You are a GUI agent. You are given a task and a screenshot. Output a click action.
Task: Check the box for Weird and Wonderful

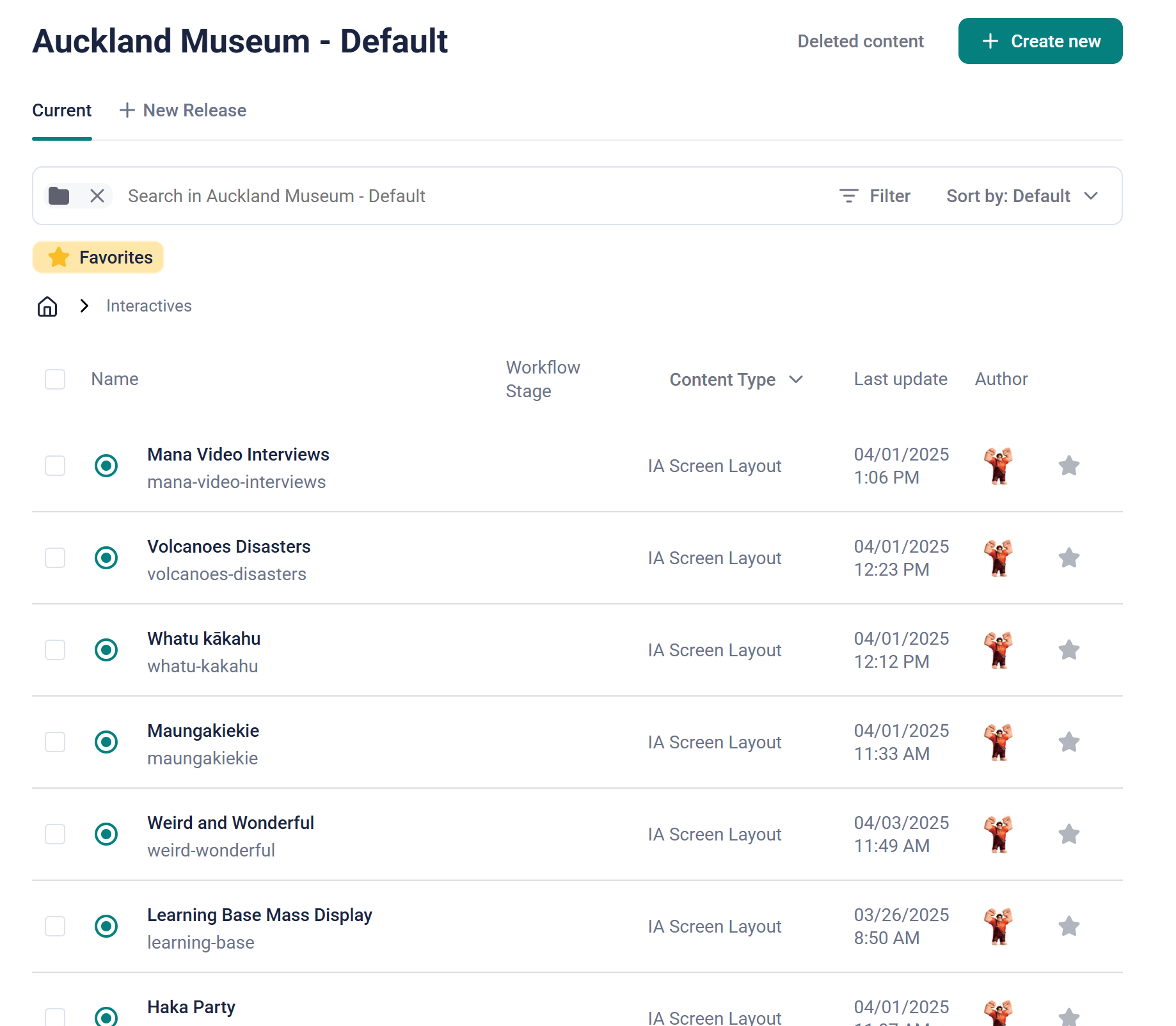click(x=55, y=834)
